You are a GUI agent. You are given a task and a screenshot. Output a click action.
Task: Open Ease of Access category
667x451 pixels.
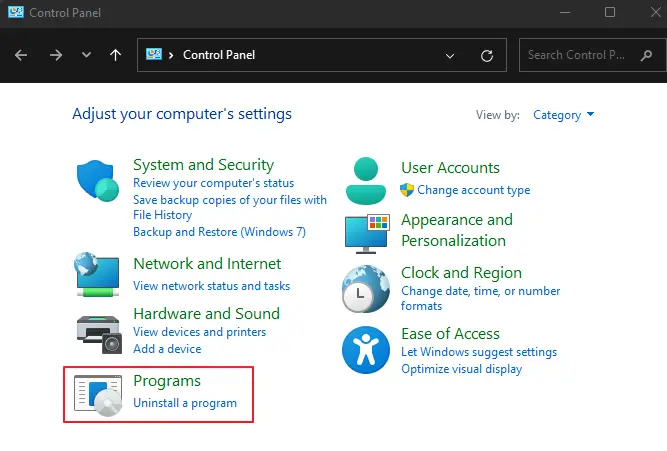pos(450,334)
